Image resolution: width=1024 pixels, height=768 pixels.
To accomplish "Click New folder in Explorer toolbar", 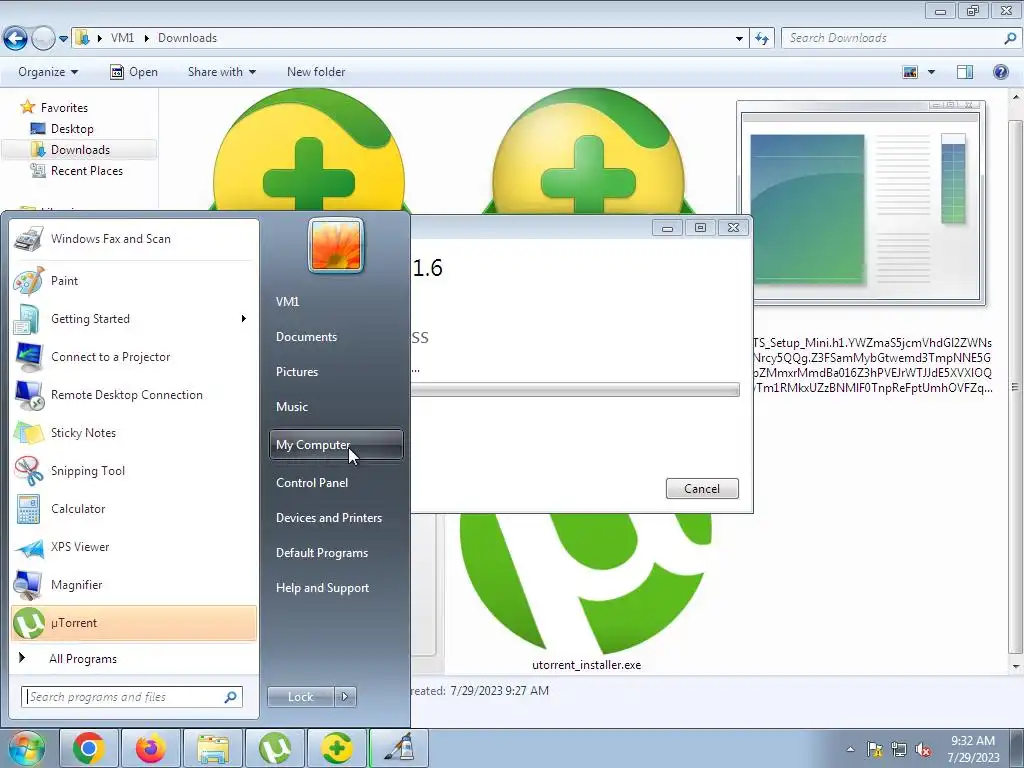I will pos(316,72).
